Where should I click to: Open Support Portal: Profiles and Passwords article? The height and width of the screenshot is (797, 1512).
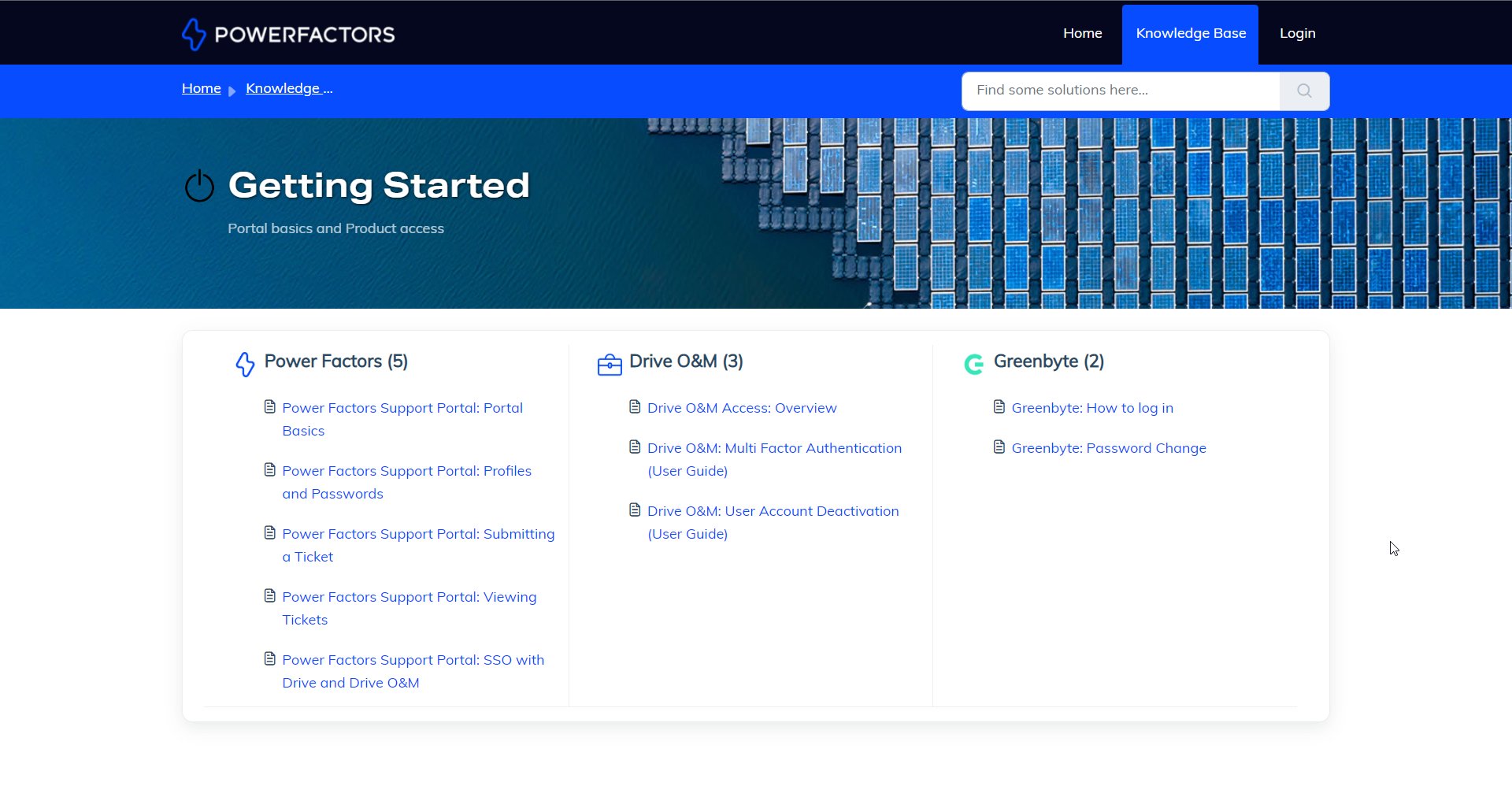pyautogui.click(x=407, y=482)
